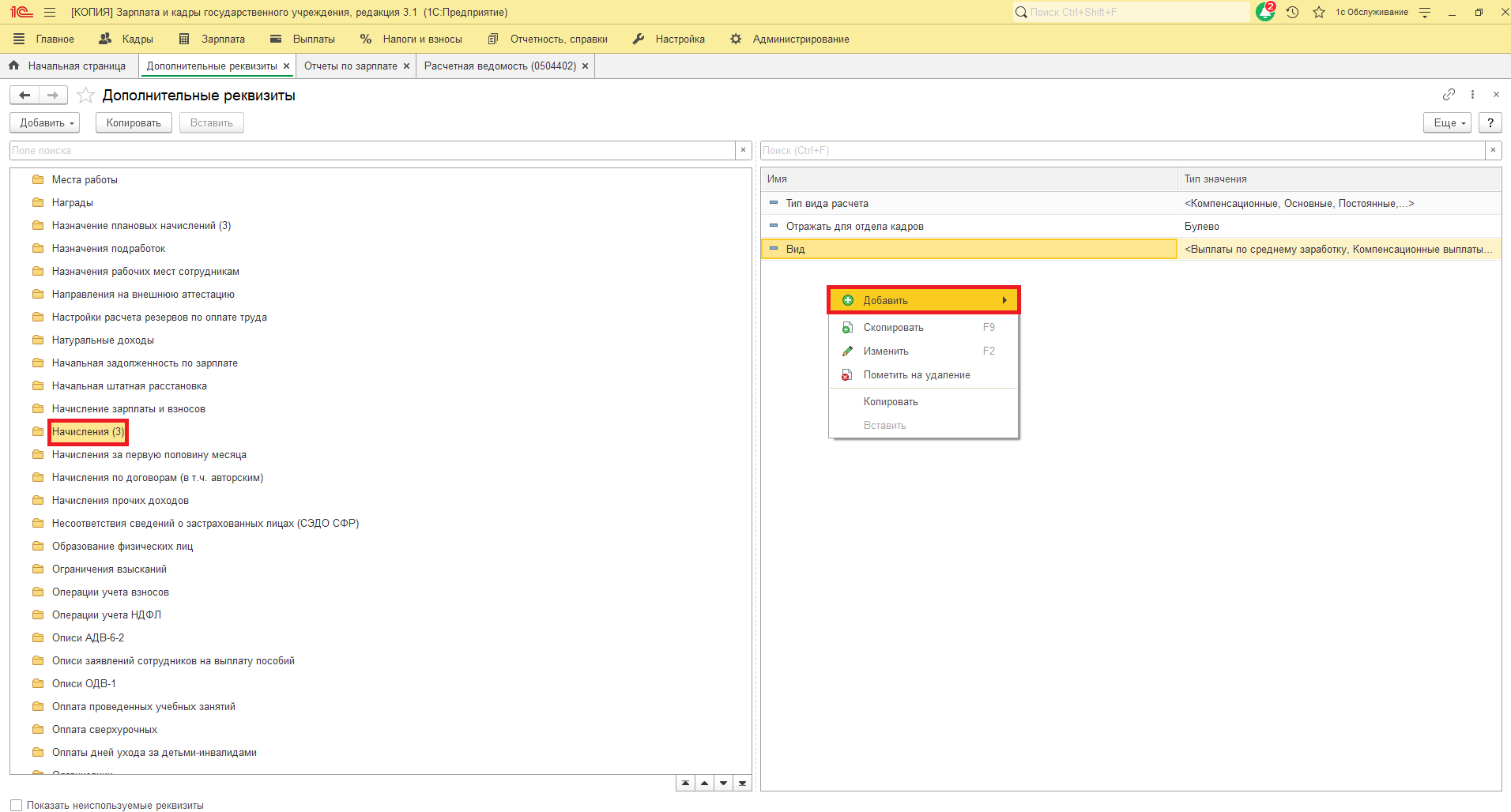The width and height of the screenshot is (1511, 812).
Task: Click in the left Поле поиска field
Action: click(373, 150)
